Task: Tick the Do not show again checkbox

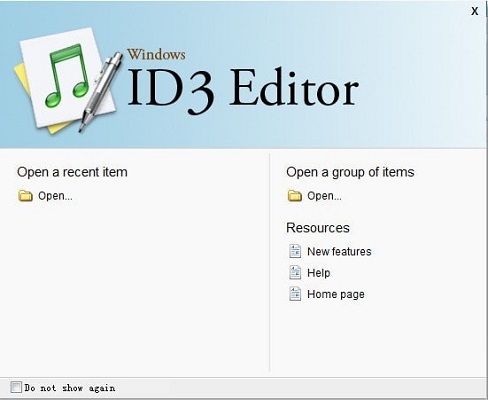Action: coord(16,387)
